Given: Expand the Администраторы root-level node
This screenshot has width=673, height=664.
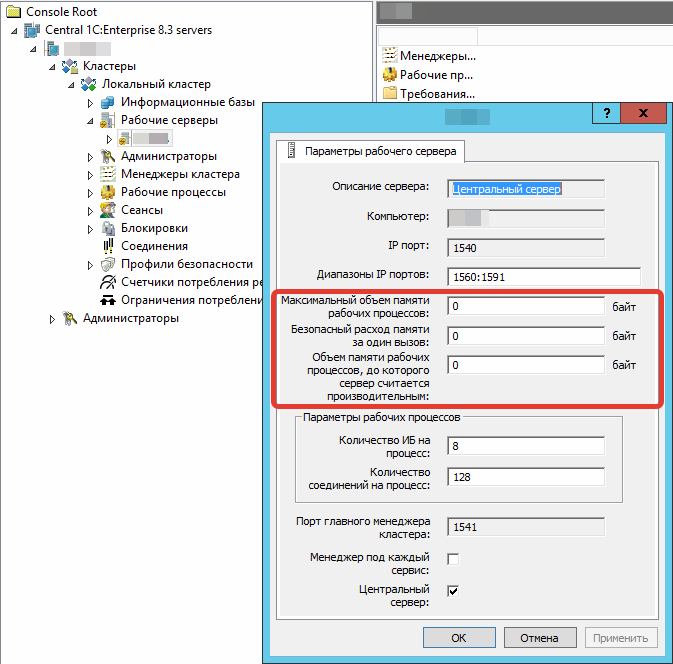Looking at the screenshot, I should click(53, 319).
